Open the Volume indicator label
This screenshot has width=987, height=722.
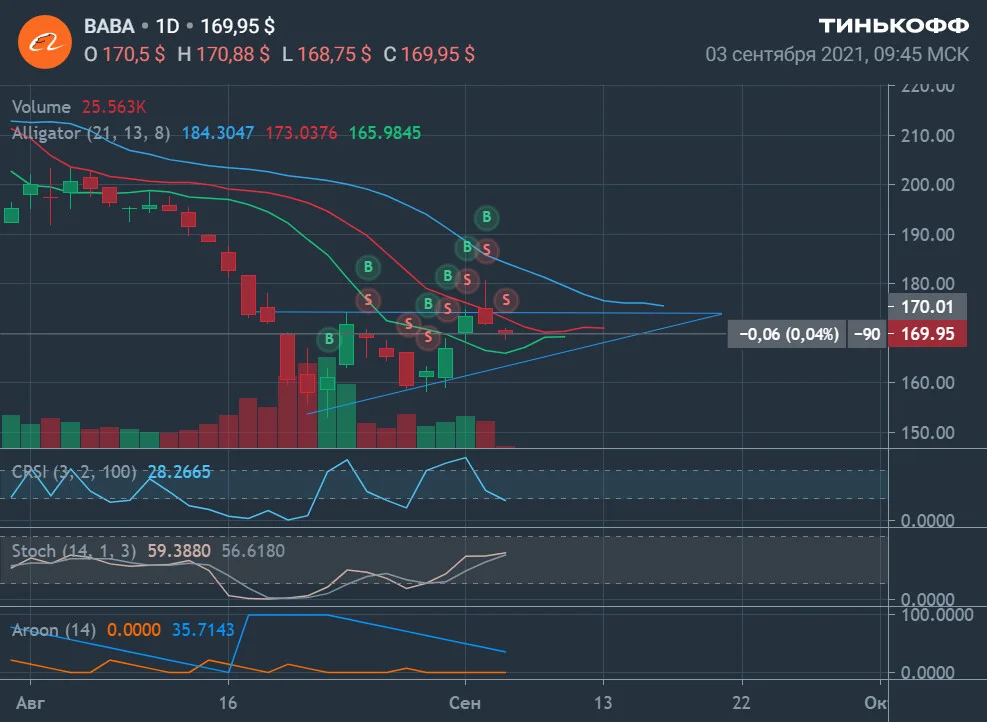point(41,106)
